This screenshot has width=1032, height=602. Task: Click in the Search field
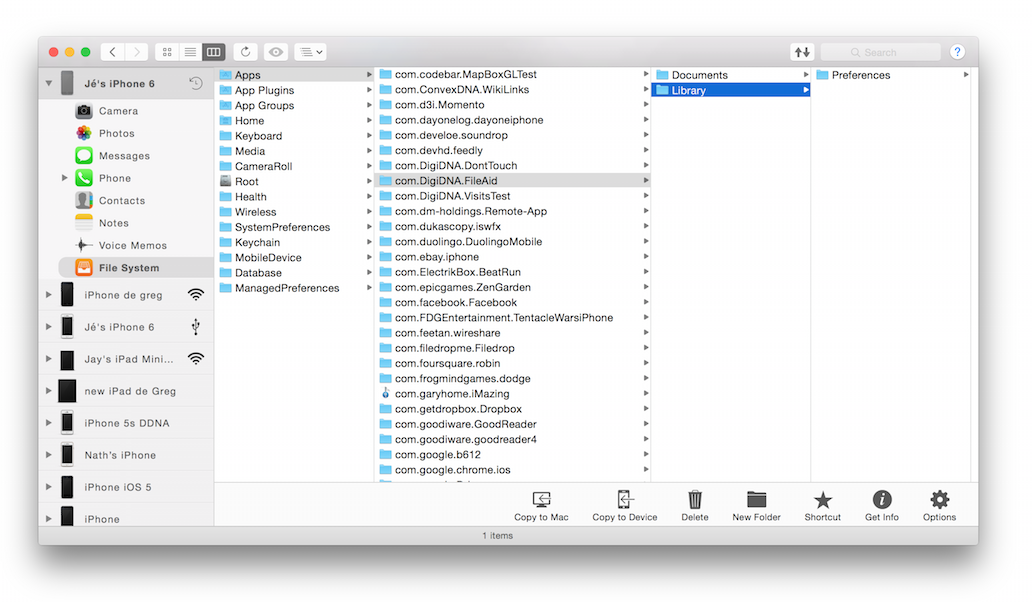point(880,52)
